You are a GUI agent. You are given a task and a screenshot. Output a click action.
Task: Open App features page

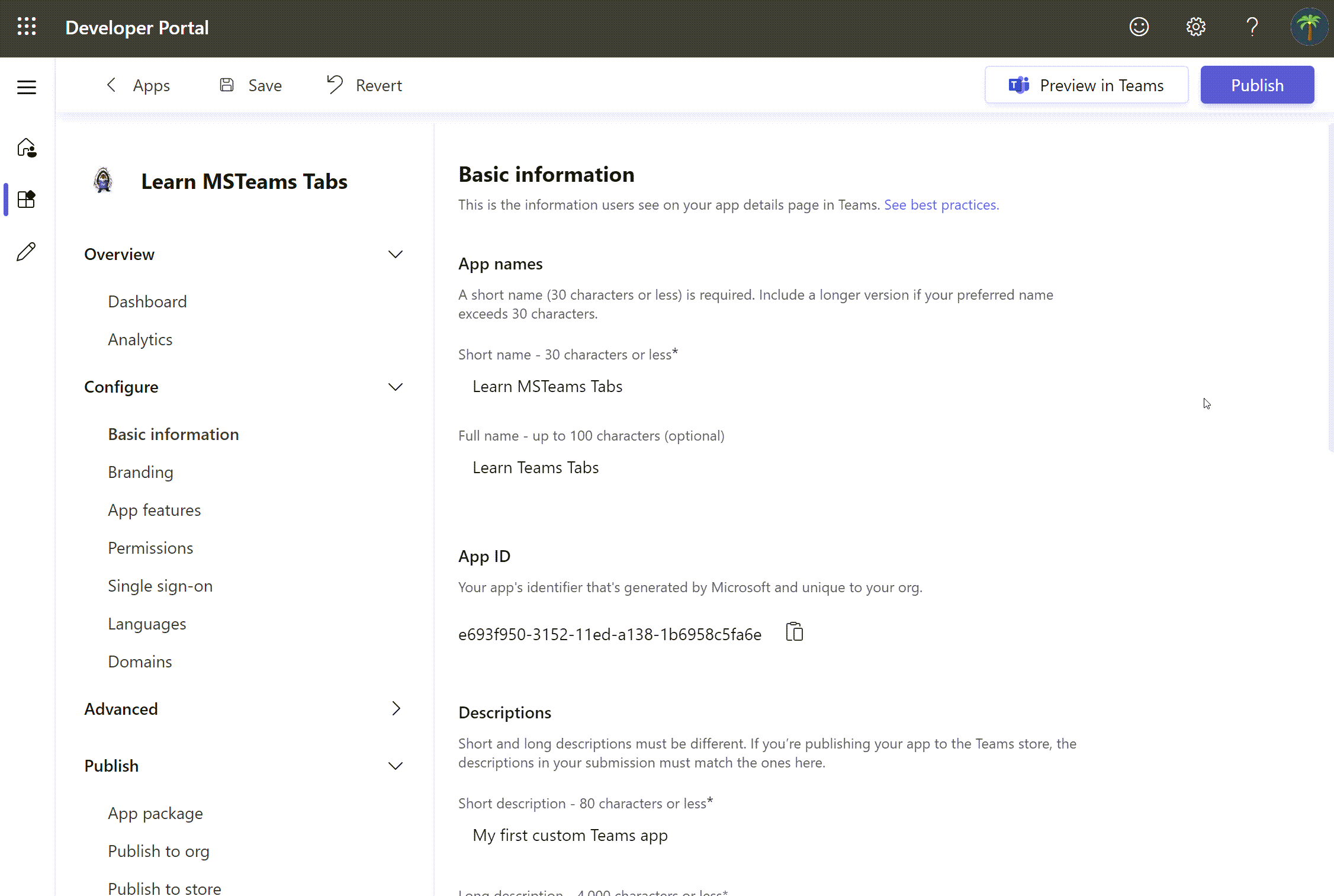click(x=154, y=510)
